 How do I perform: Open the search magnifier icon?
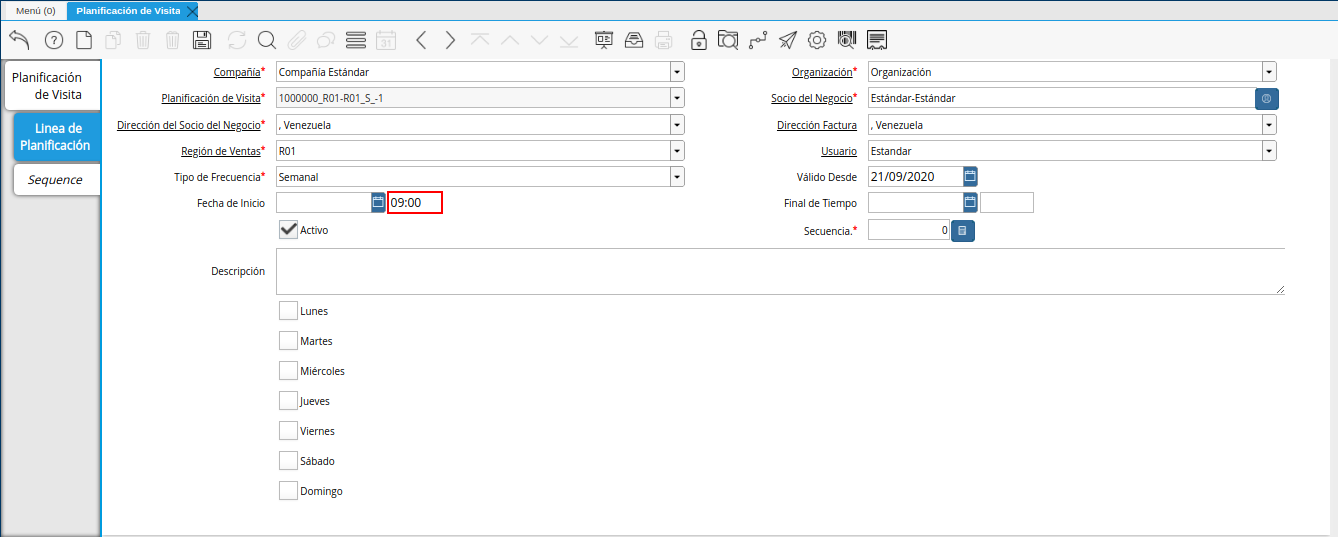[x=266, y=40]
